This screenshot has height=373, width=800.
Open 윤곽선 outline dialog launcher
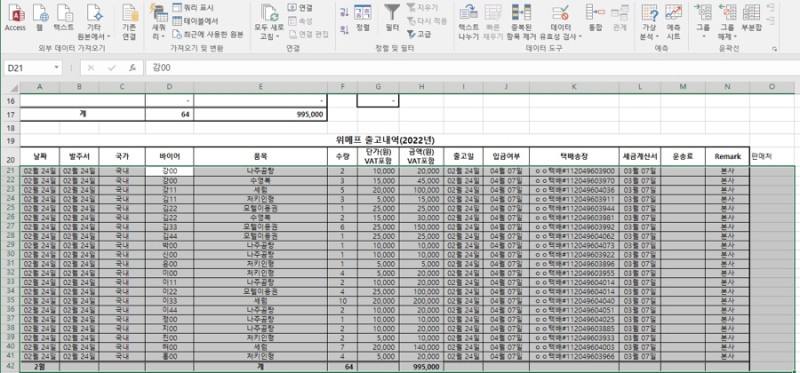coord(774,49)
